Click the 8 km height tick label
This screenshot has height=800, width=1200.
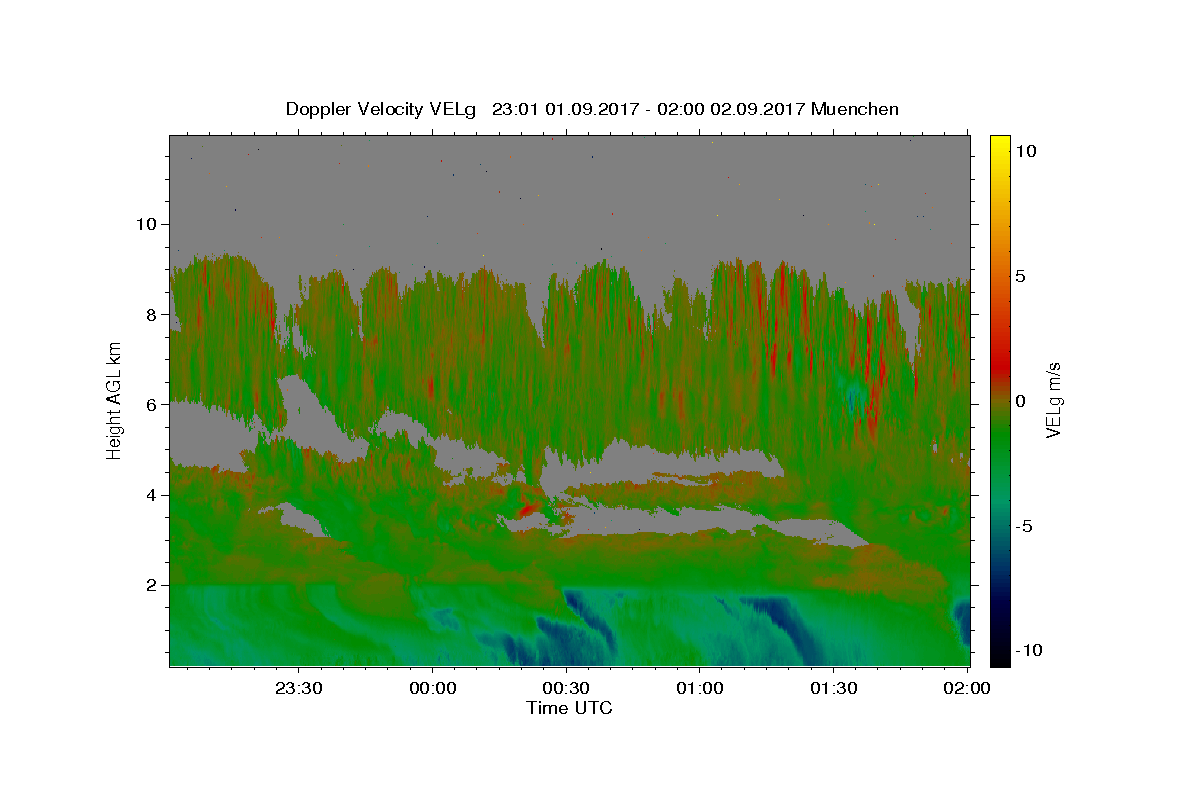[150, 314]
